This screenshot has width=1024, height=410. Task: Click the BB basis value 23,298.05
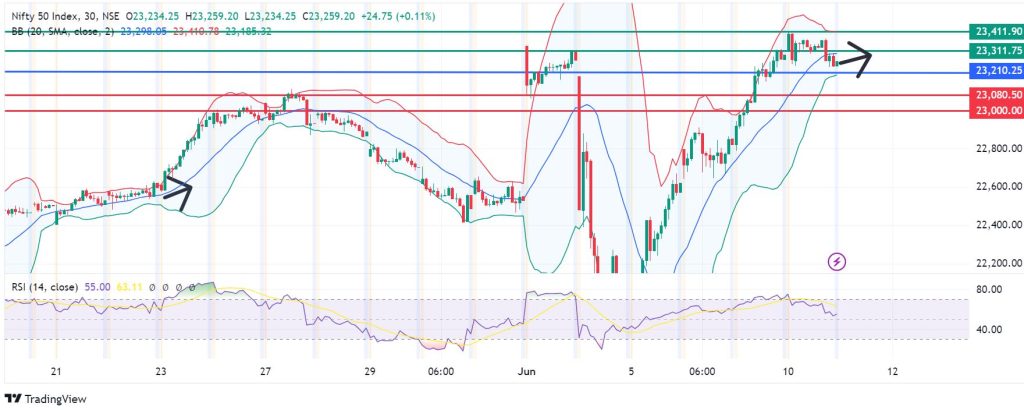[x=145, y=31]
